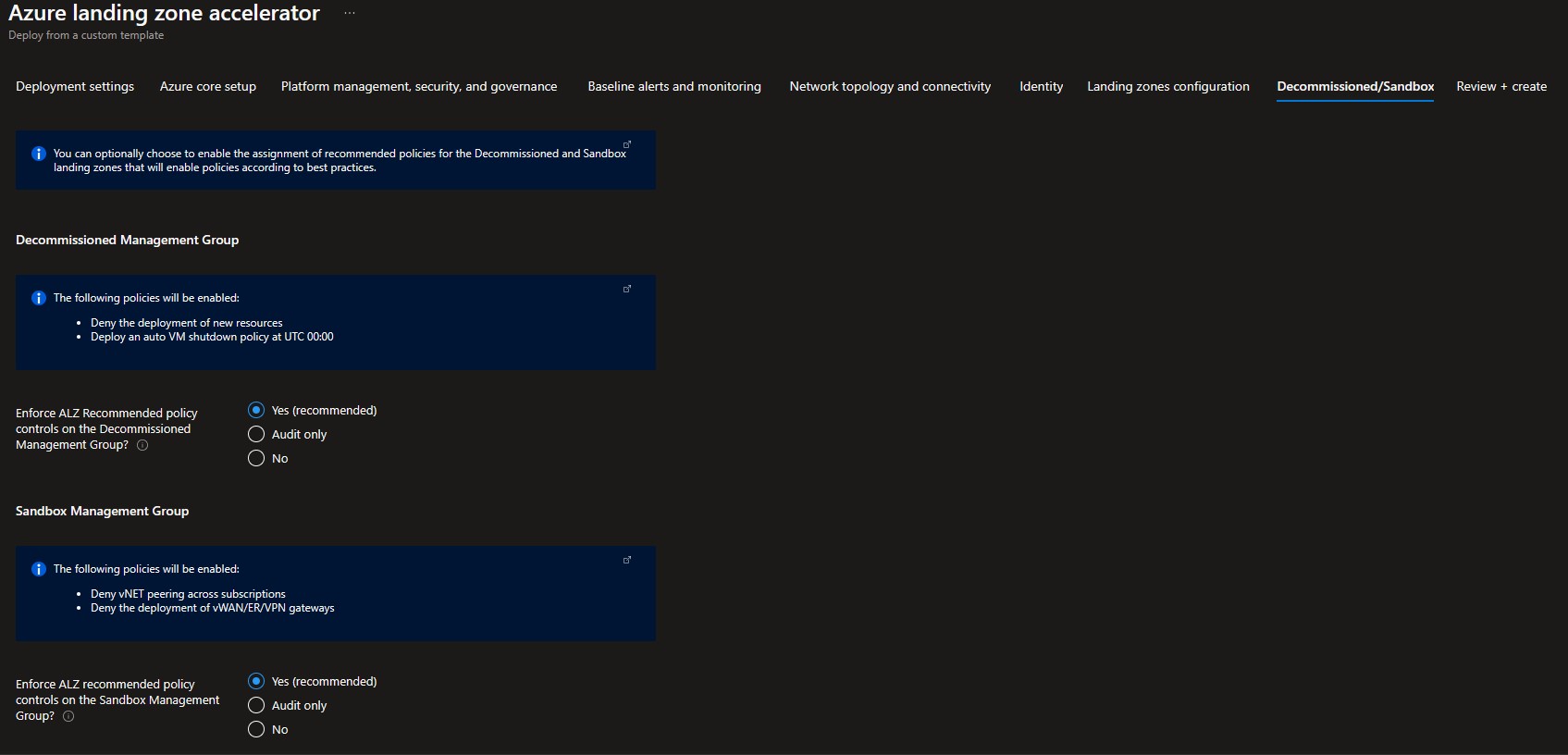The width and height of the screenshot is (1568, 755).
Task: Show tooltip for Sandbox Management Group question
Action: (x=68, y=716)
